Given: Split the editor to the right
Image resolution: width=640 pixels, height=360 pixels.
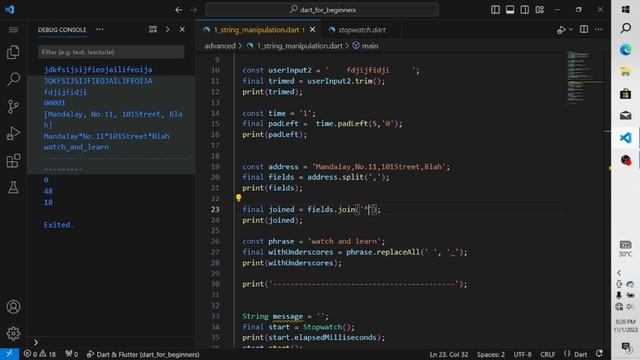Looking at the screenshot, I should point(584,29).
